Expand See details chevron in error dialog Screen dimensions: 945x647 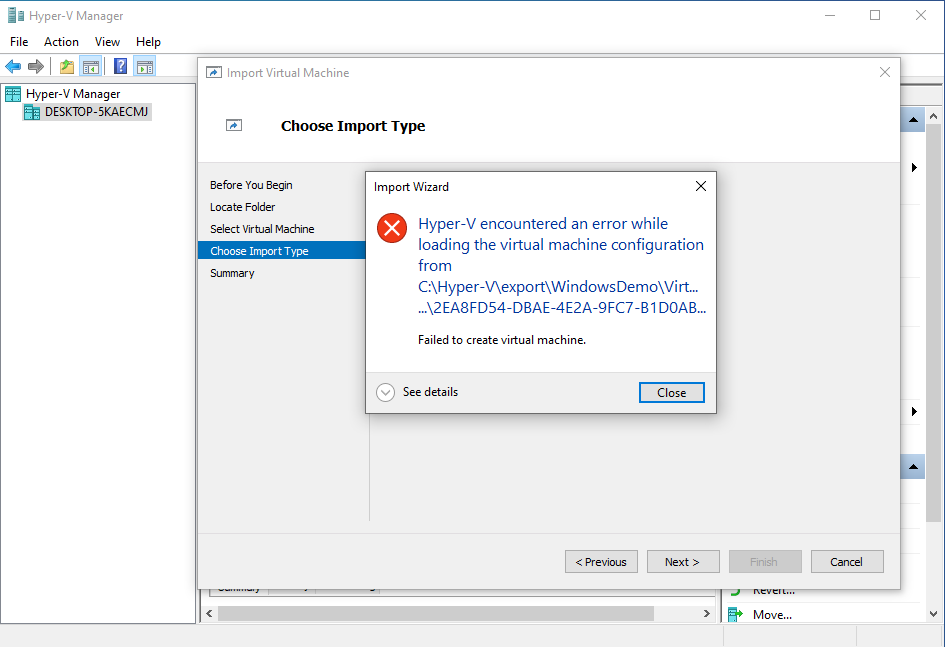(386, 392)
